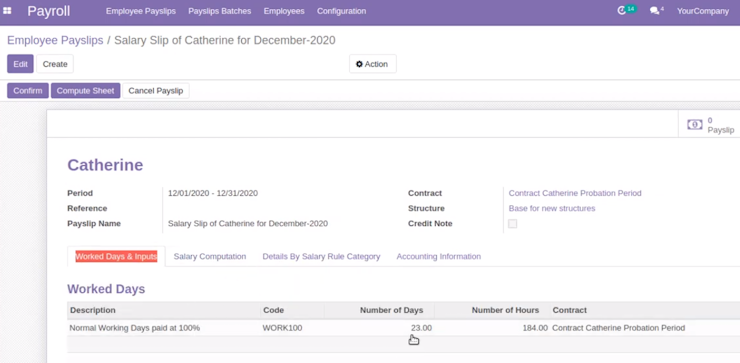
Task: Click the Confirm button
Action: coord(28,91)
